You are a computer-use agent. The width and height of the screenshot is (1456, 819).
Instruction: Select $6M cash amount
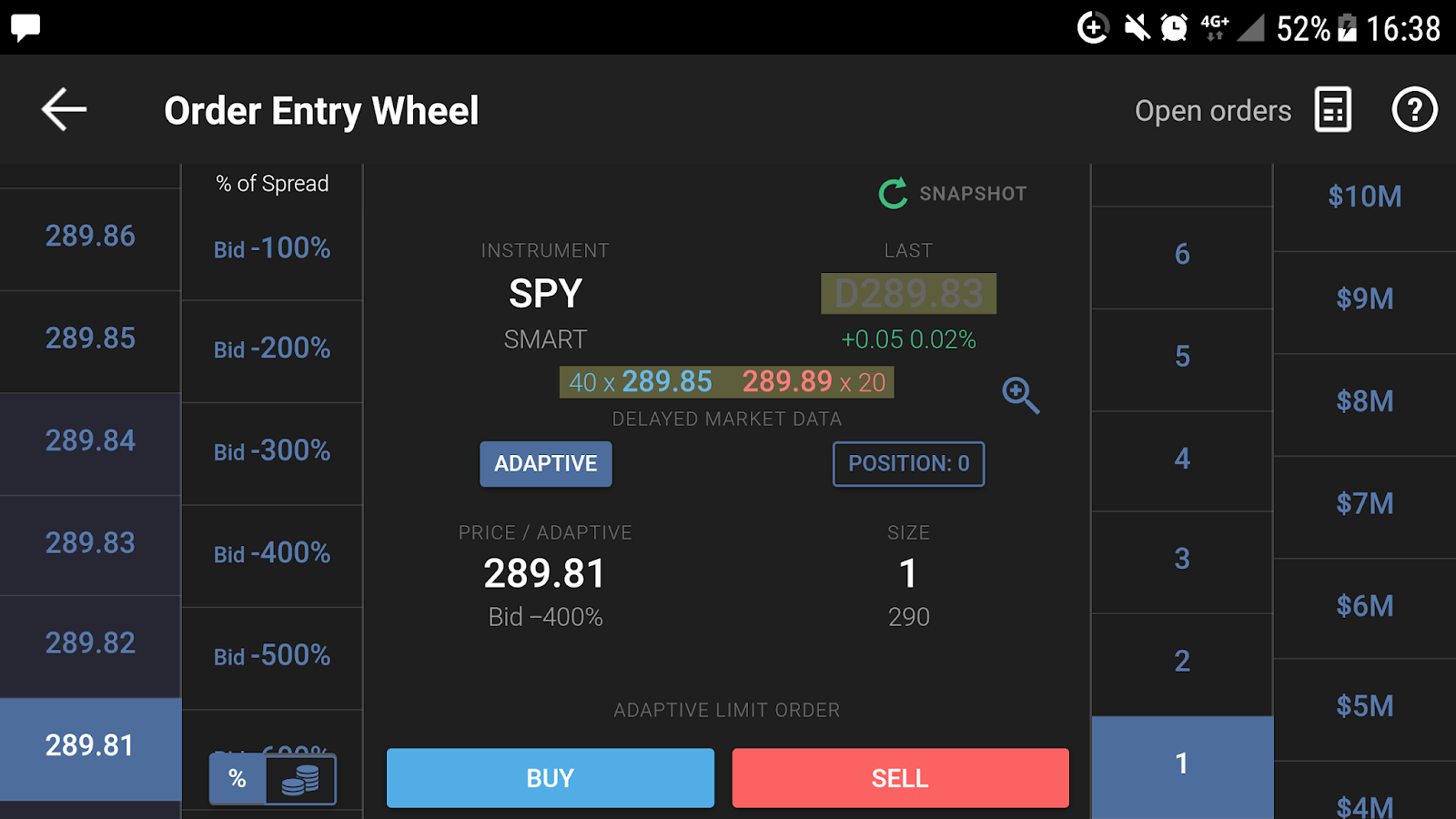(1365, 606)
